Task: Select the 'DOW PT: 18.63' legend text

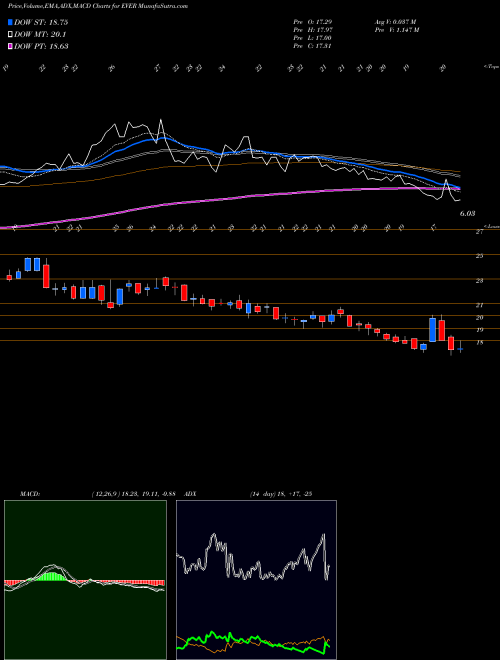Action: pyautogui.click(x=41, y=46)
